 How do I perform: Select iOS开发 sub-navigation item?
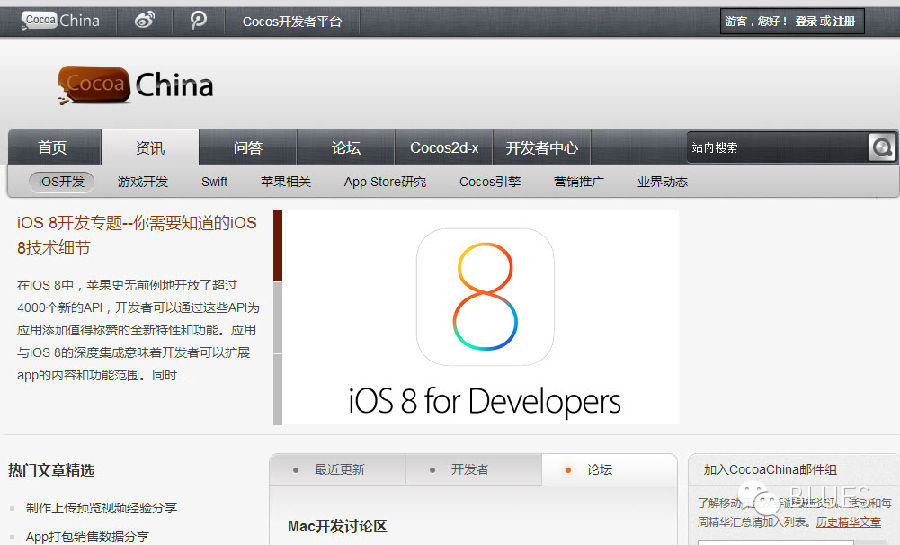(62, 181)
